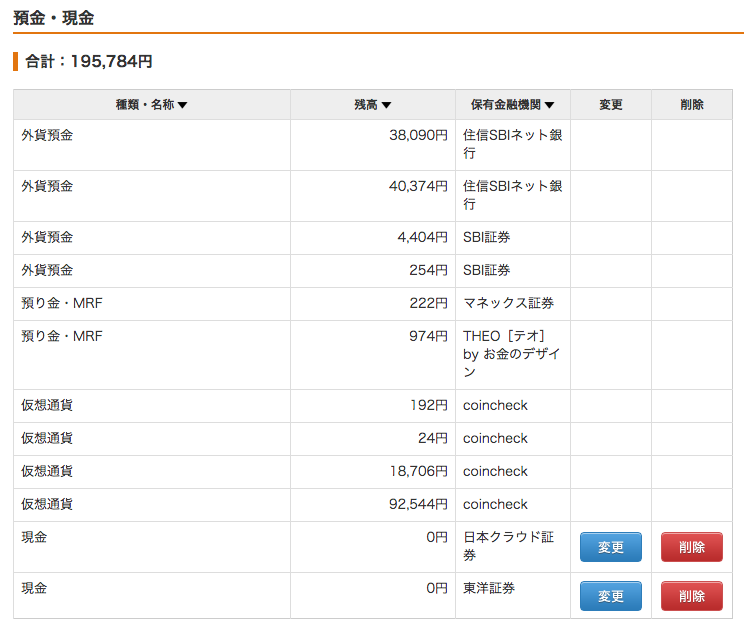Select the 38,090円 外貨預金 row
The width and height of the screenshot is (744, 634).
click(373, 145)
